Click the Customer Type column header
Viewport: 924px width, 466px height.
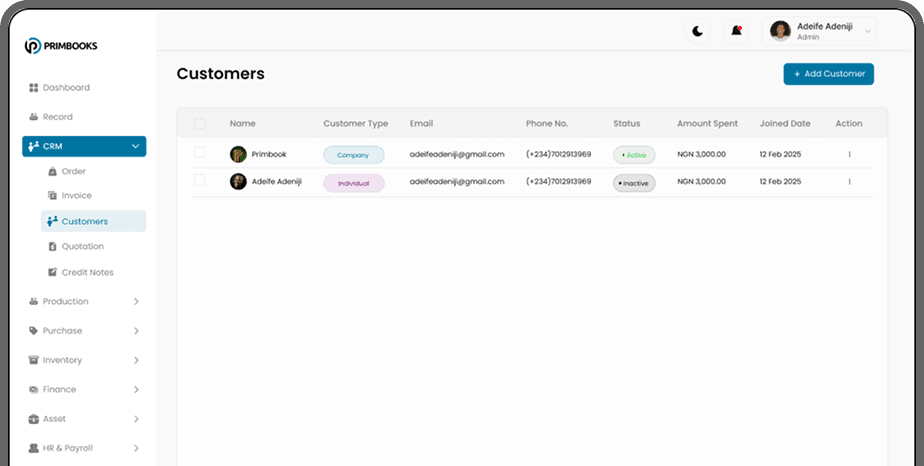pyautogui.click(x=355, y=124)
